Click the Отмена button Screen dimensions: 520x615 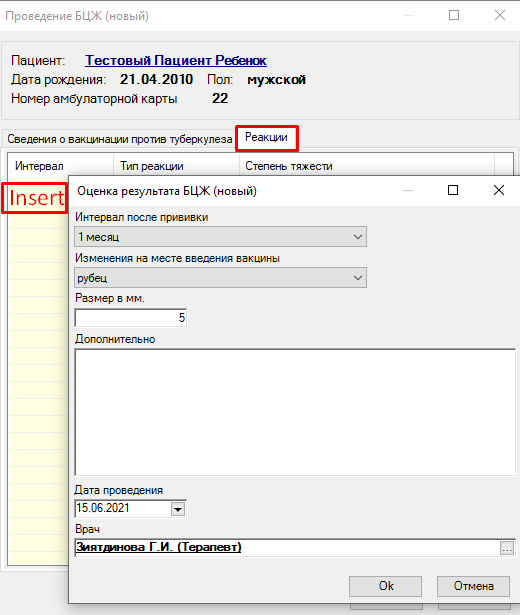click(473, 586)
